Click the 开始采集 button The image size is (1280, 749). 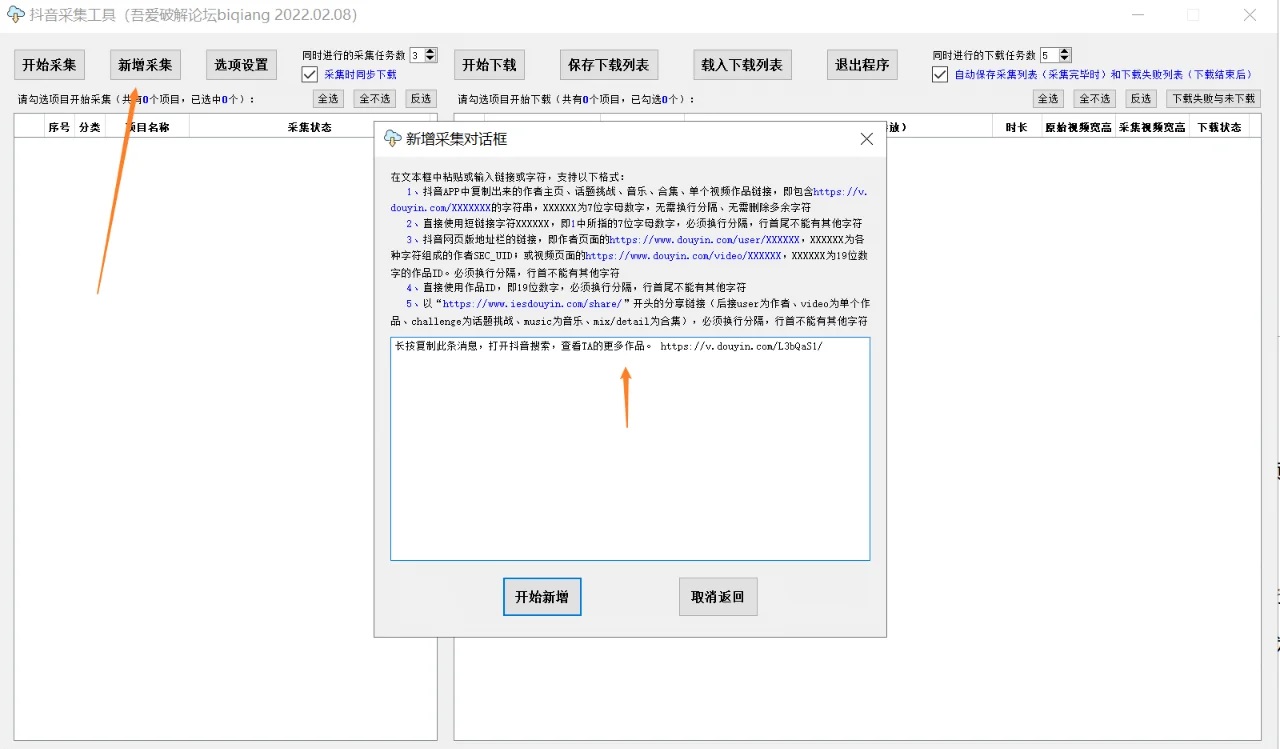click(49, 65)
